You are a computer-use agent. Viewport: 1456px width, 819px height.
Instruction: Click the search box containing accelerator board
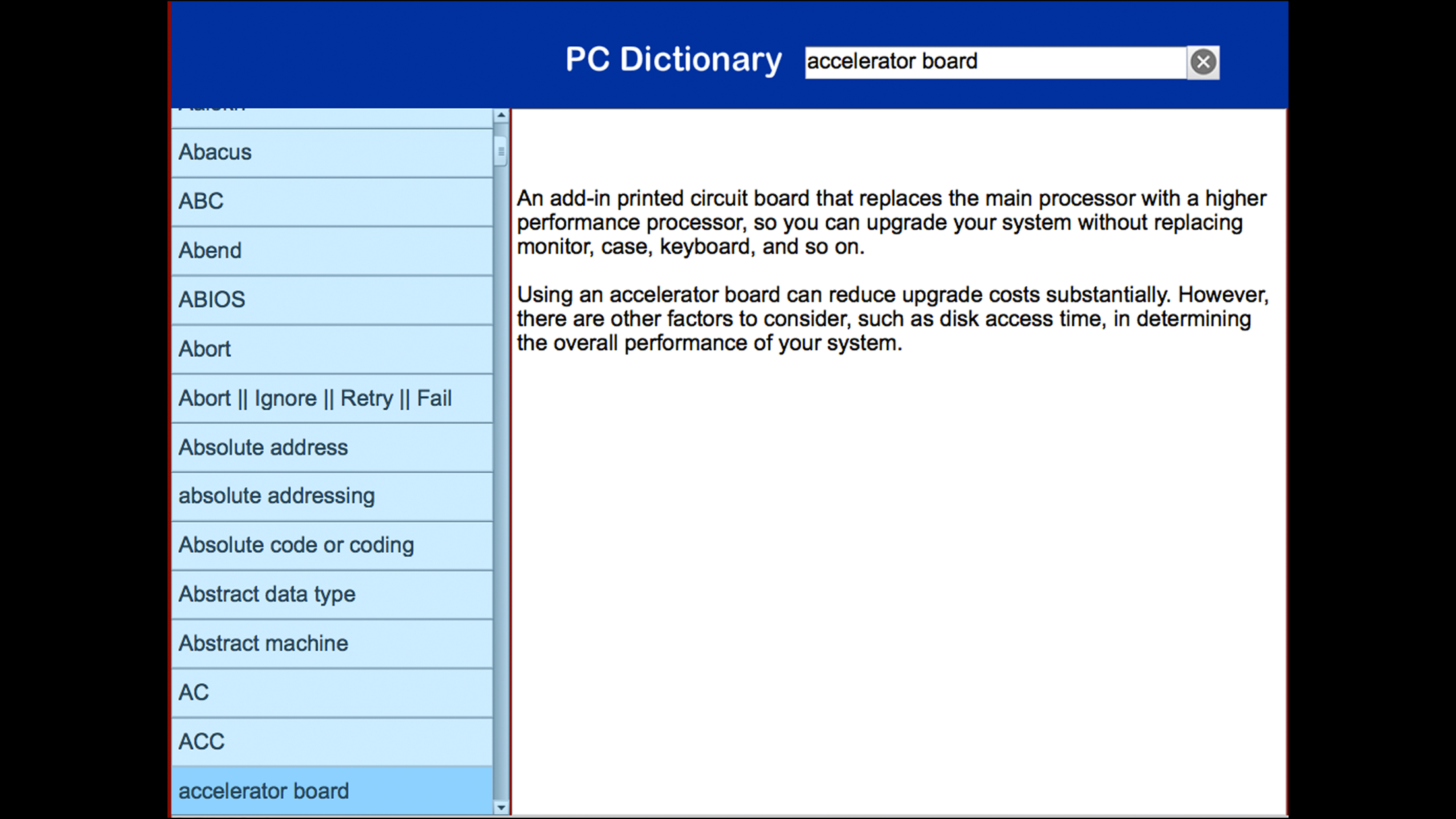994,62
